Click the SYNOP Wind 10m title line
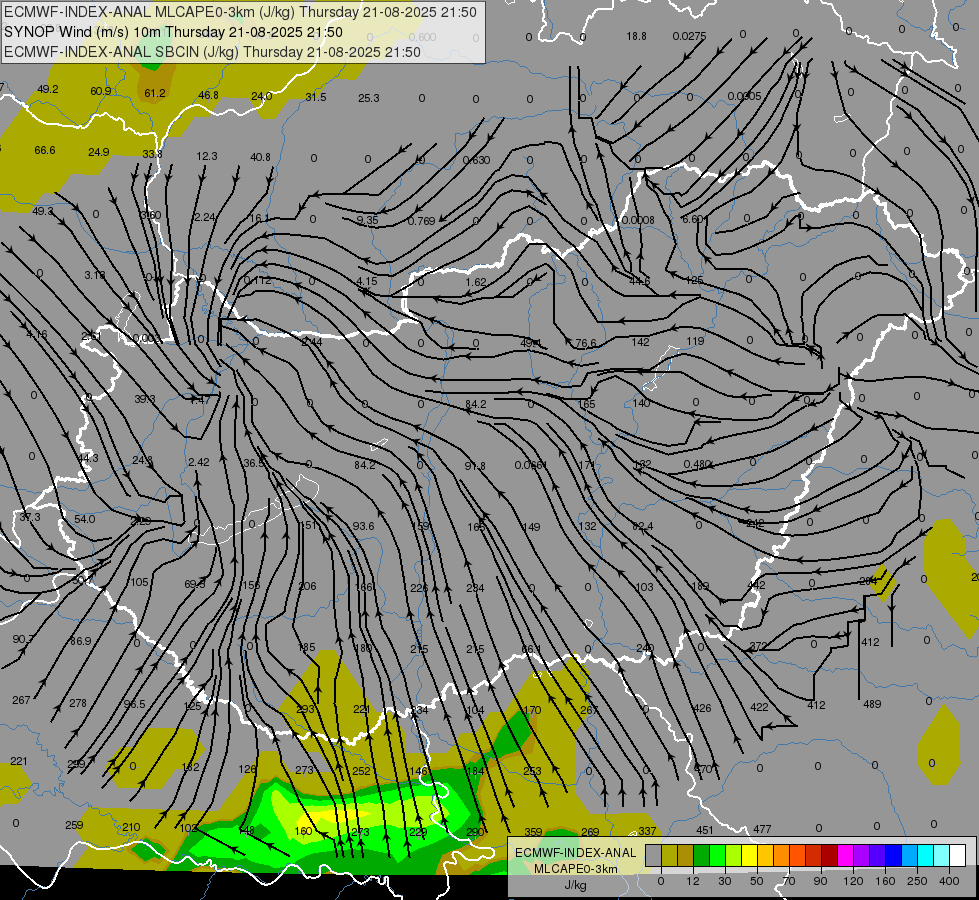The width and height of the screenshot is (979, 900). click(x=174, y=32)
